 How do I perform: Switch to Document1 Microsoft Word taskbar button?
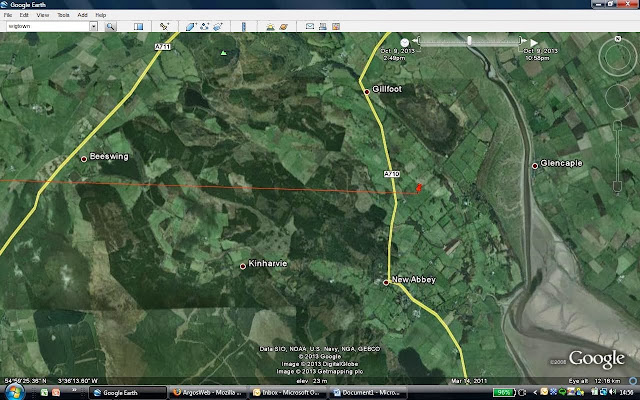369,393
